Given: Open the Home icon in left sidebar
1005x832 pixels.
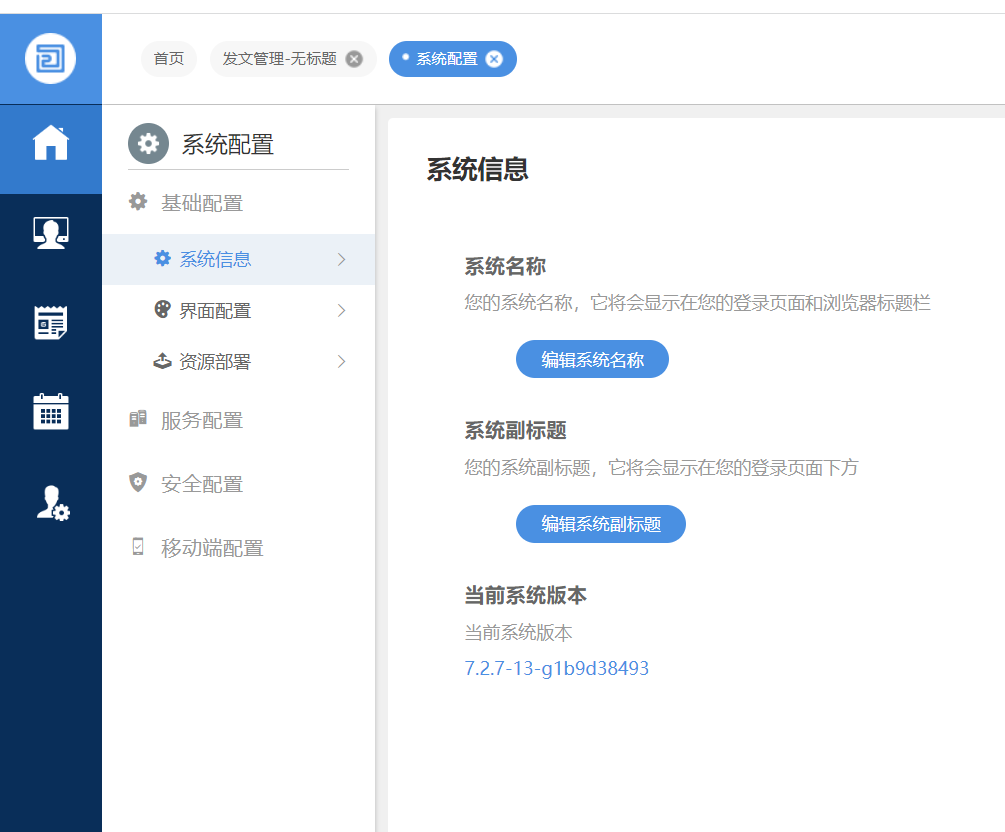Looking at the screenshot, I should pos(51,142).
